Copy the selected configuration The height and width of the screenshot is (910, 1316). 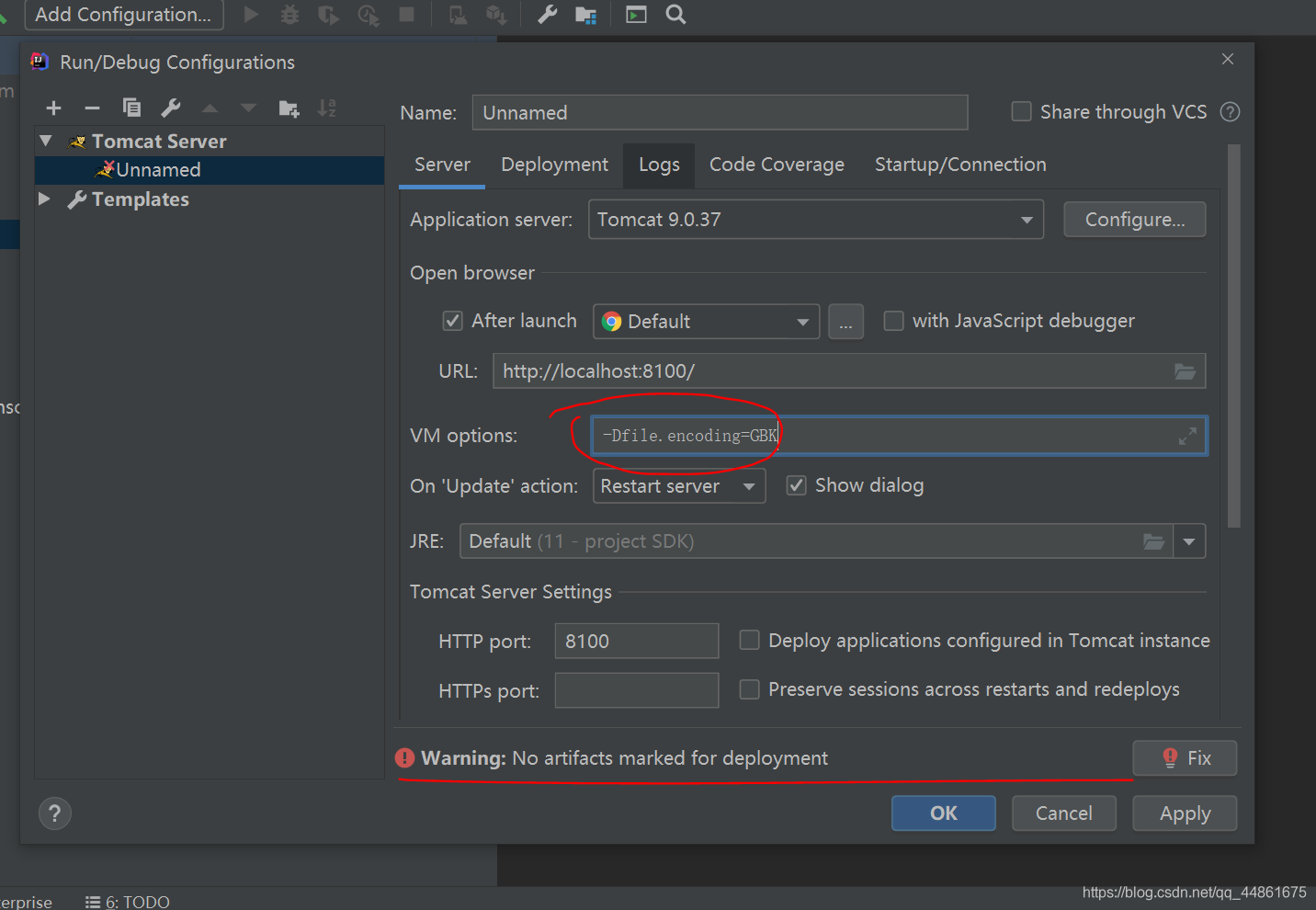(x=131, y=108)
